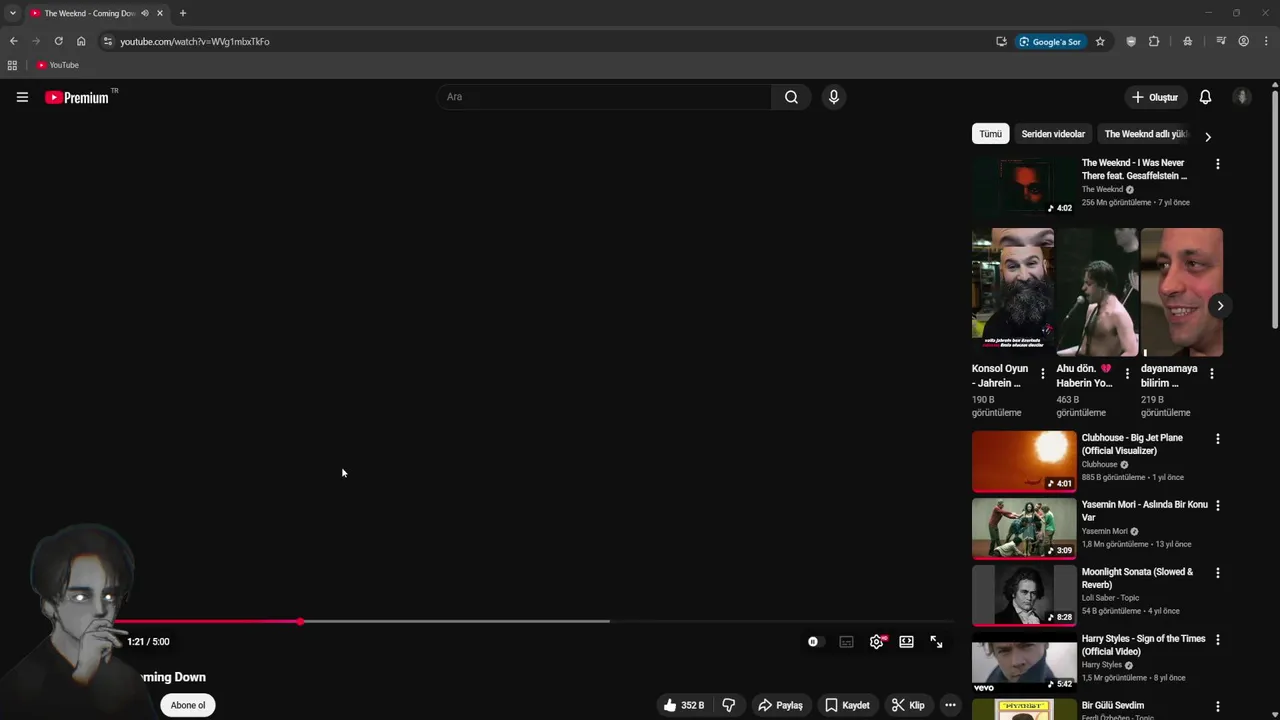Open Chrome three-dot menu
The width and height of the screenshot is (1280, 720).
click(1267, 41)
